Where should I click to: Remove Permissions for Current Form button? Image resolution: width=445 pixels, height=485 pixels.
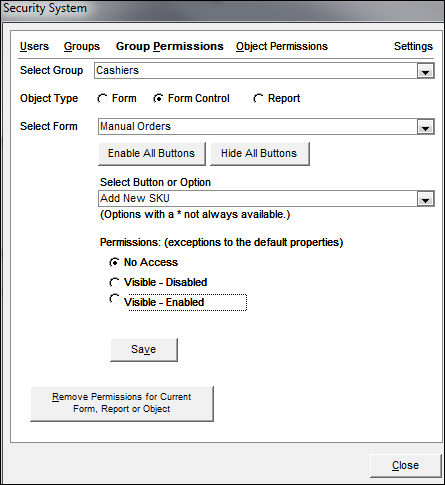[x=122, y=403]
